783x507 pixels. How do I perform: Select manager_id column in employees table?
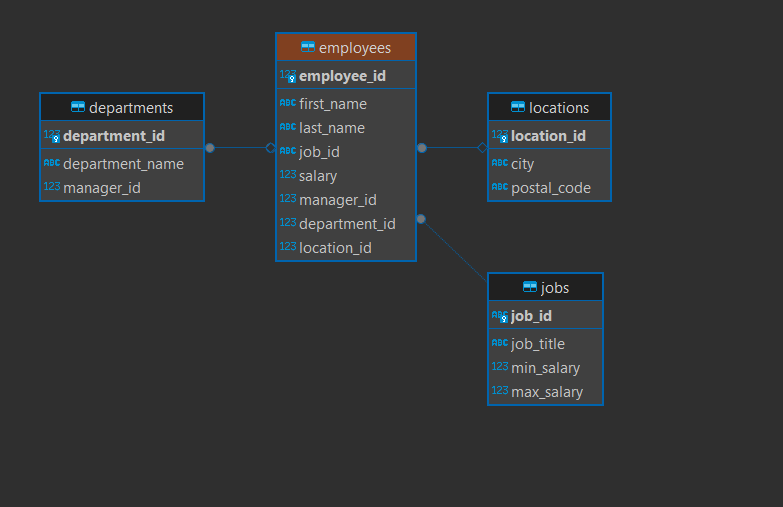(346, 199)
